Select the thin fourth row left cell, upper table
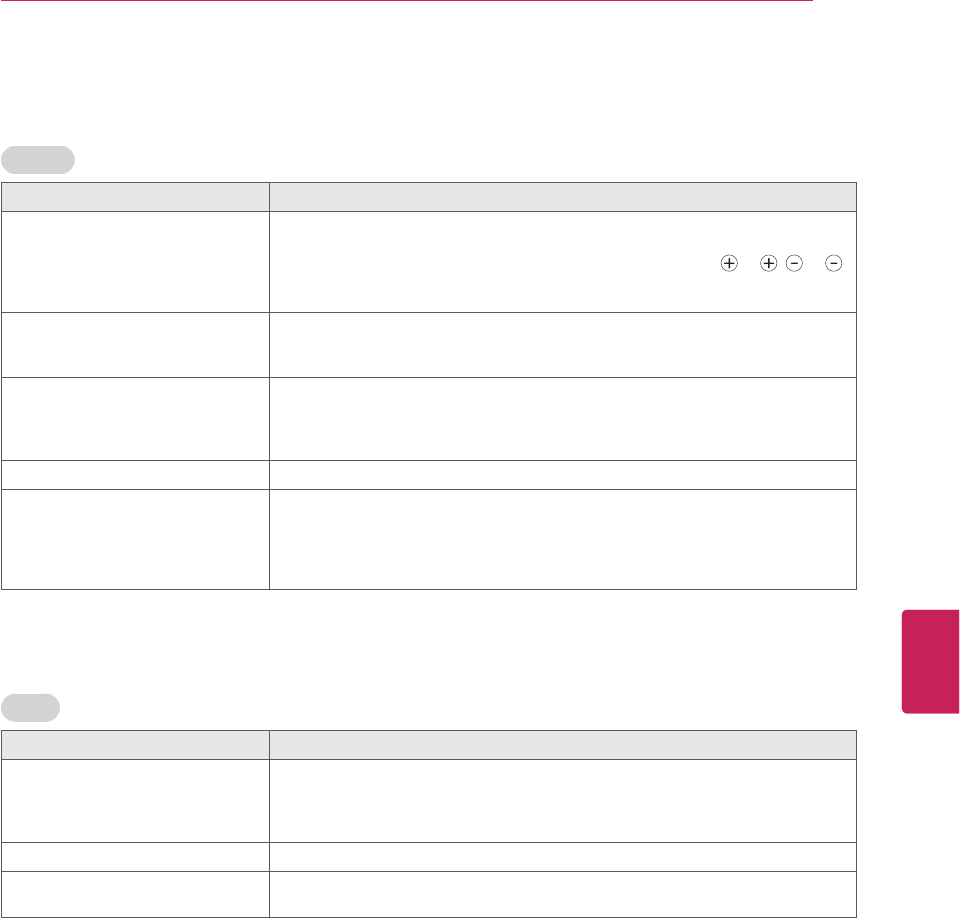 (x=135, y=473)
